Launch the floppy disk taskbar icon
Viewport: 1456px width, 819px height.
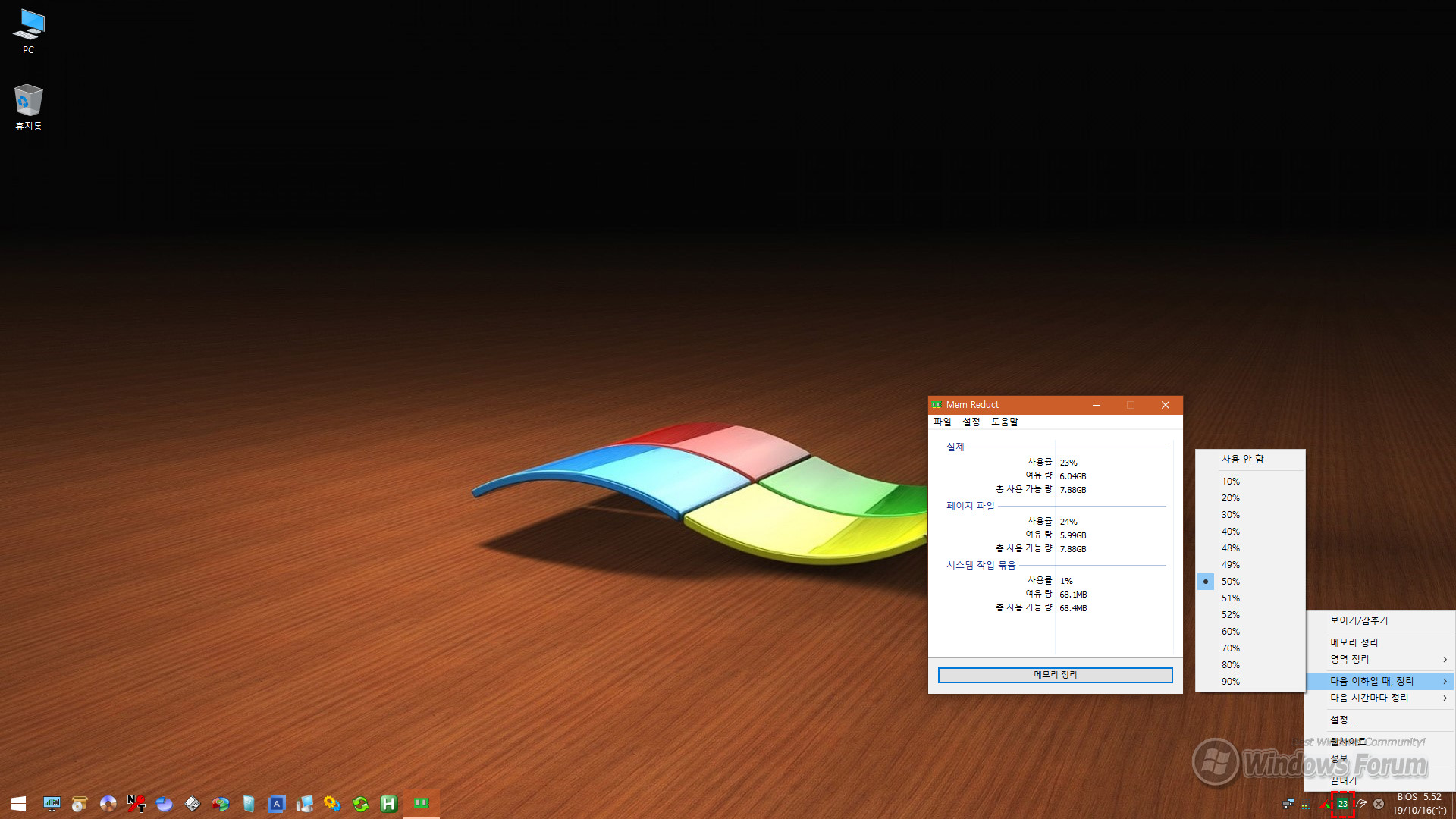[x=192, y=804]
